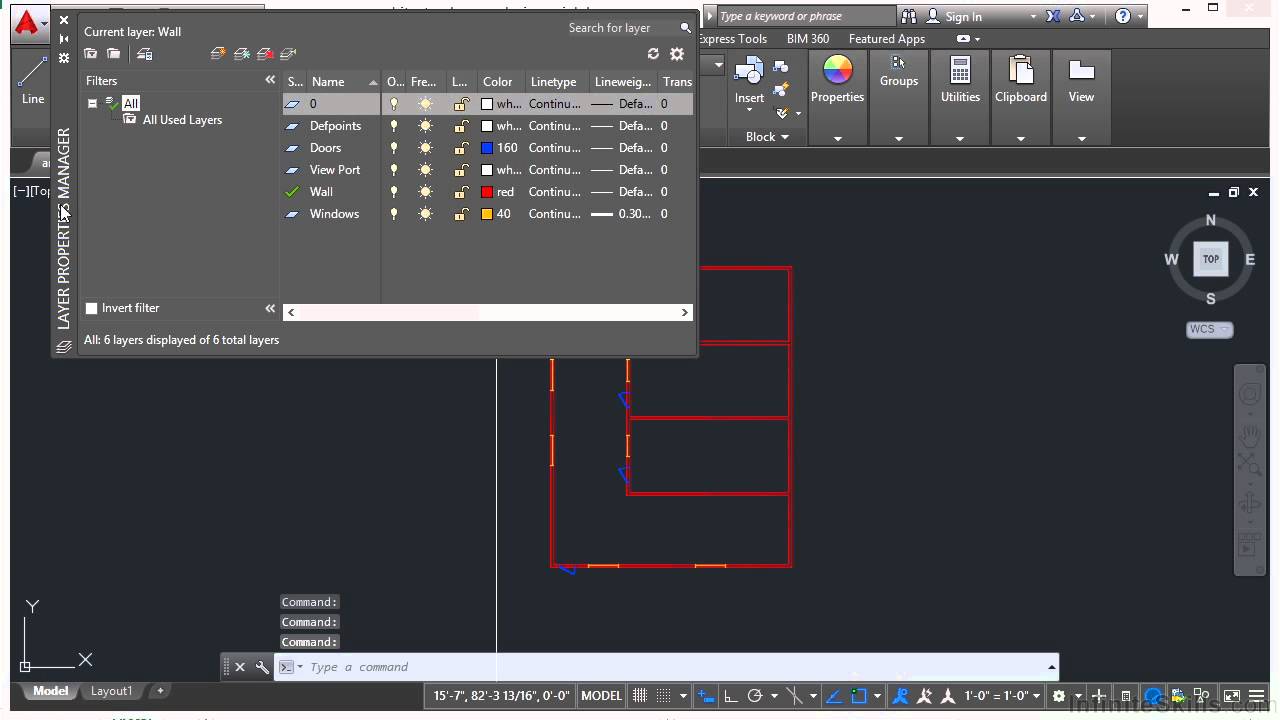The image size is (1280, 720).
Task: Open the Express Tools ribbon tab
Action: (x=733, y=39)
